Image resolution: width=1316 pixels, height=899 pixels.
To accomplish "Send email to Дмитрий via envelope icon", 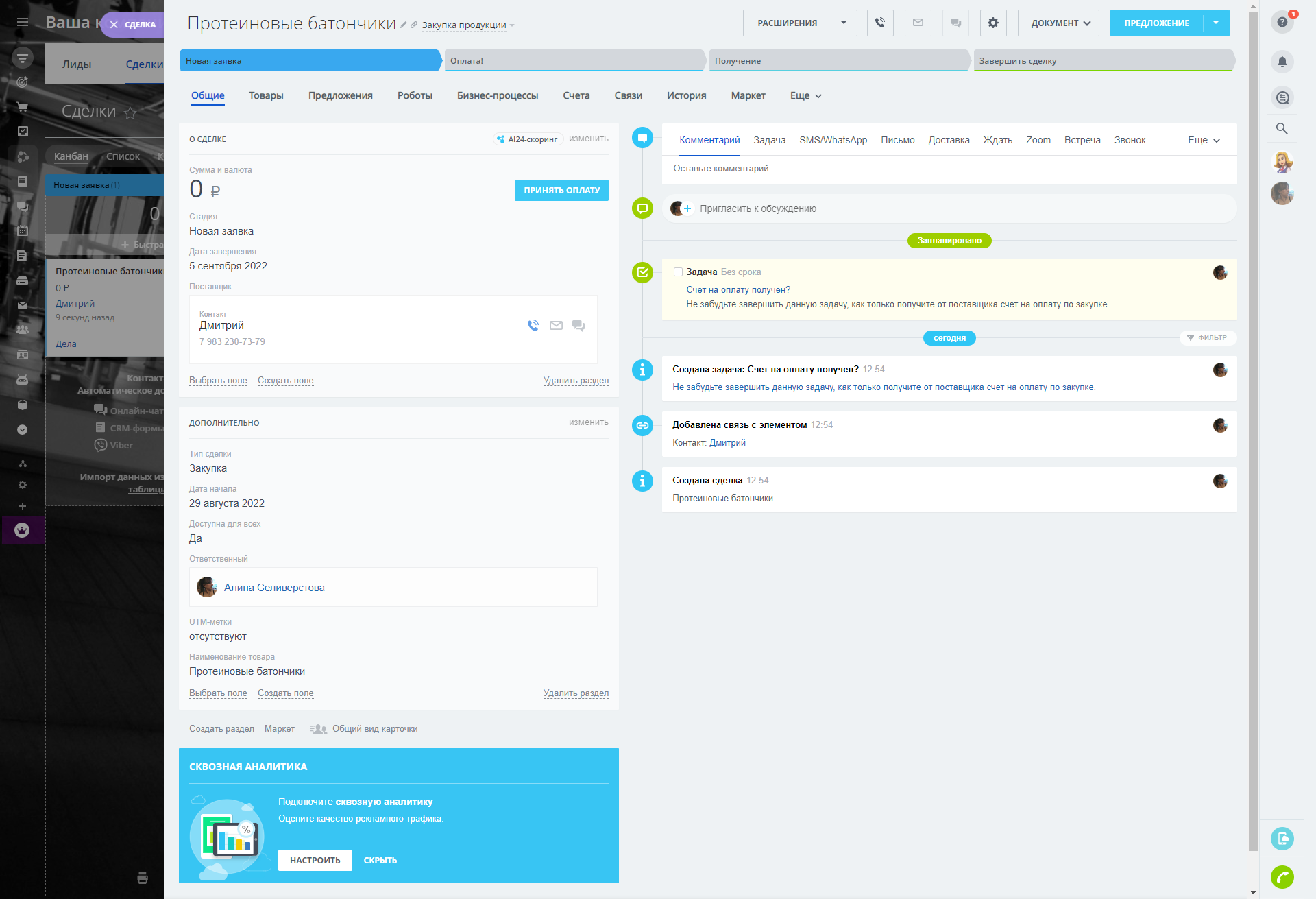I will click(x=556, y=326).
